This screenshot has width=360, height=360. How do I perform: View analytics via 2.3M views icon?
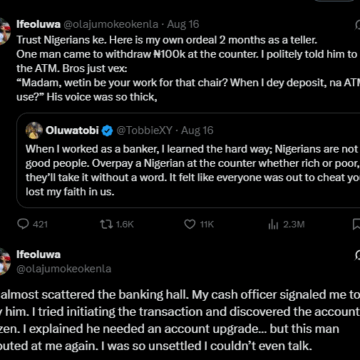point(273,225)
